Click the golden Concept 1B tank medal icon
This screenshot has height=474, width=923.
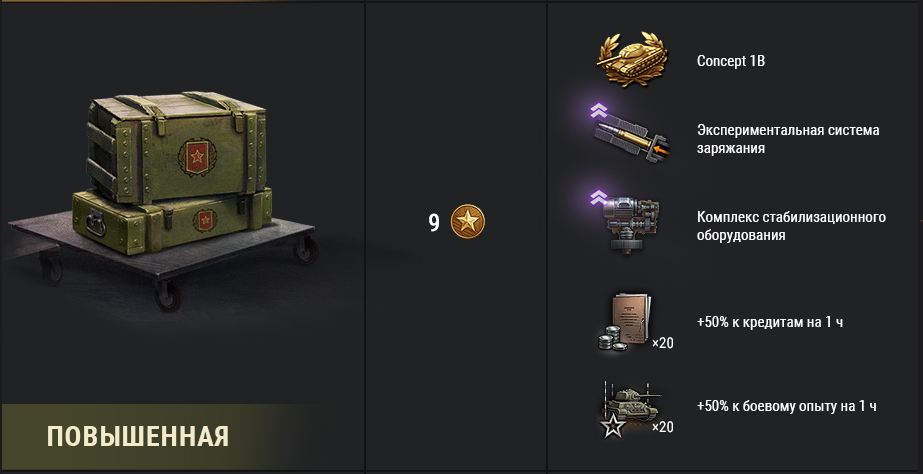pyautogui.click(x=633, y=59)
